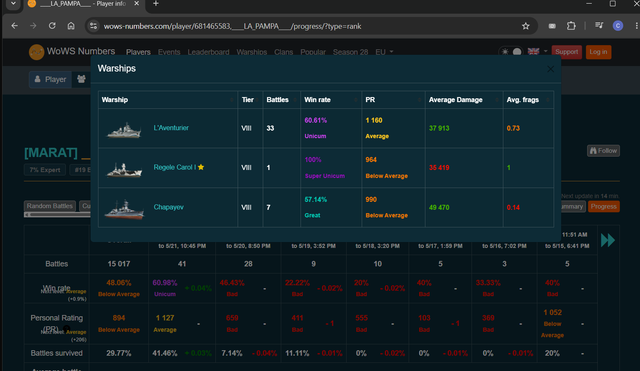Click the WoWS Numbers logo
This screenshot has height=371, width=640.
[72, 52]
